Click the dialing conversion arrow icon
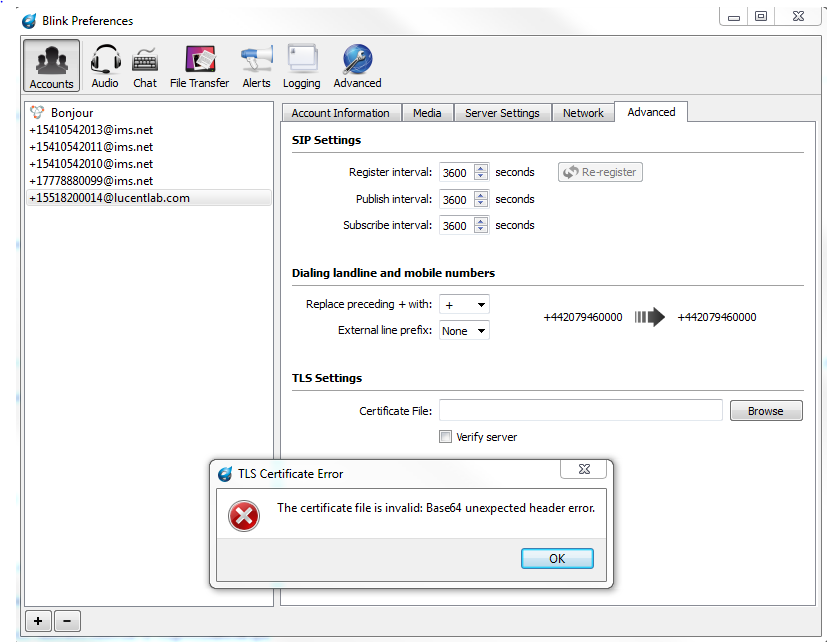 pos(649,317)
